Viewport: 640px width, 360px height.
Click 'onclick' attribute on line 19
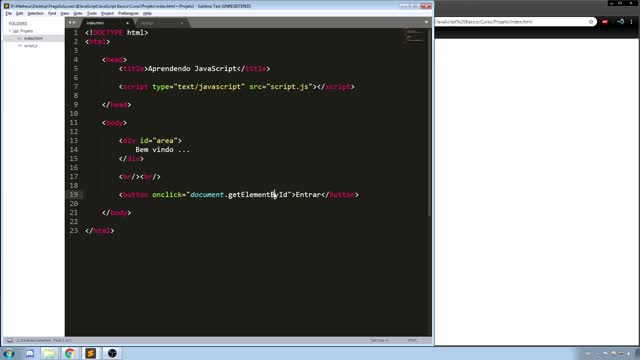coord(167,195)
